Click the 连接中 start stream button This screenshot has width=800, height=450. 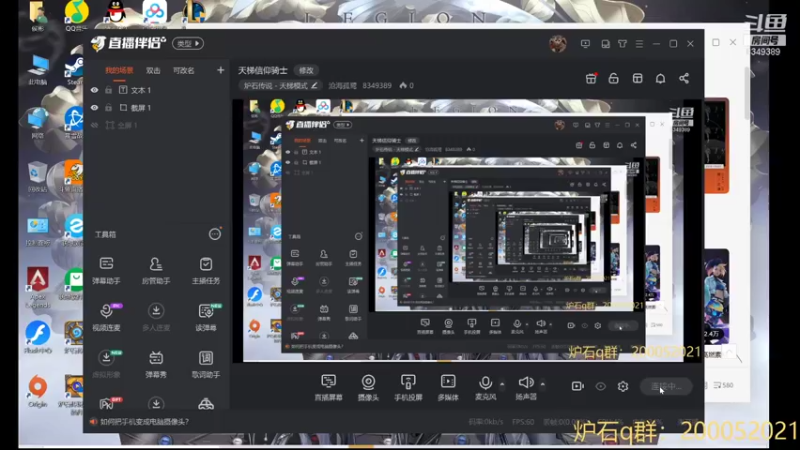(666, 386)
